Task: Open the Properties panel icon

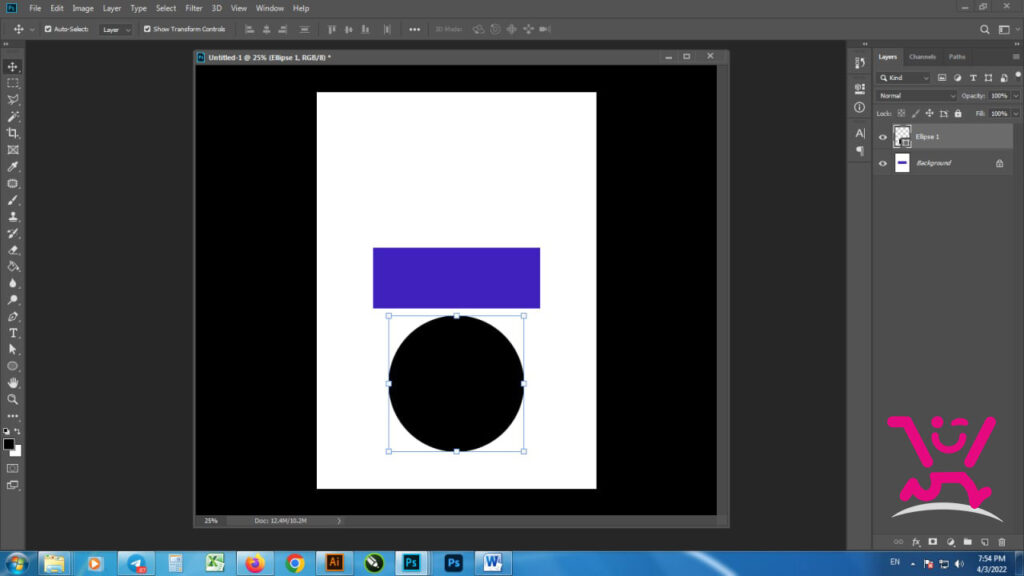Action: 859,88
